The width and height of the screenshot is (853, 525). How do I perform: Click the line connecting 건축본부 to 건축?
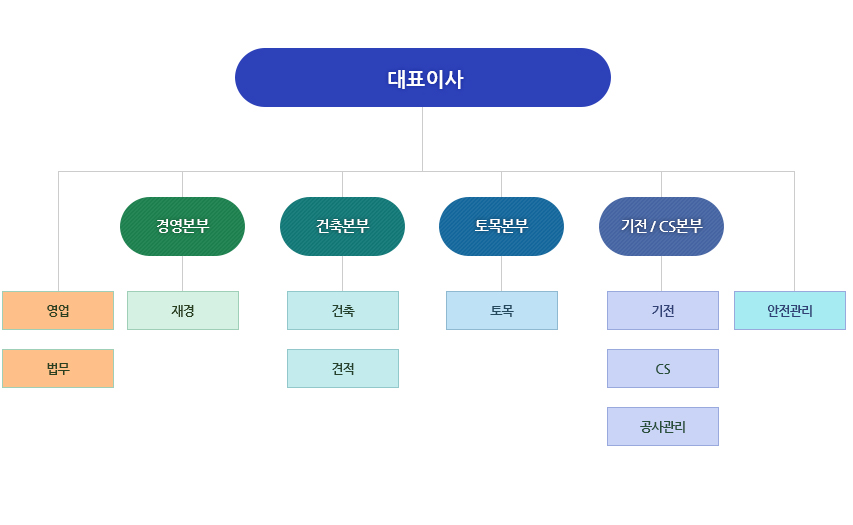click(342, 273)
